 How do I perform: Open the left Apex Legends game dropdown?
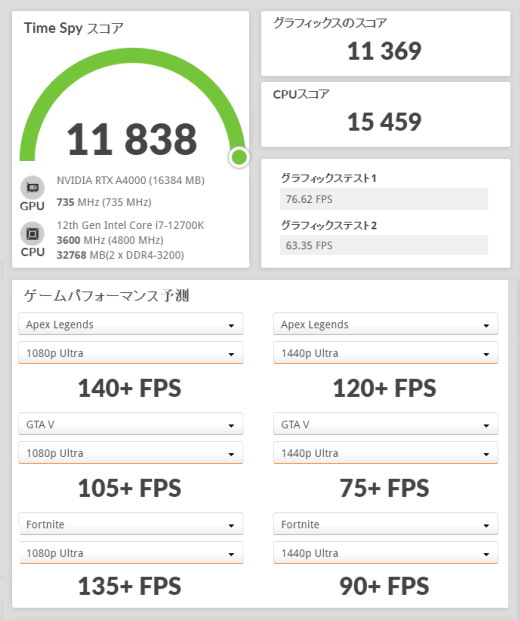(x=130, y=324)
